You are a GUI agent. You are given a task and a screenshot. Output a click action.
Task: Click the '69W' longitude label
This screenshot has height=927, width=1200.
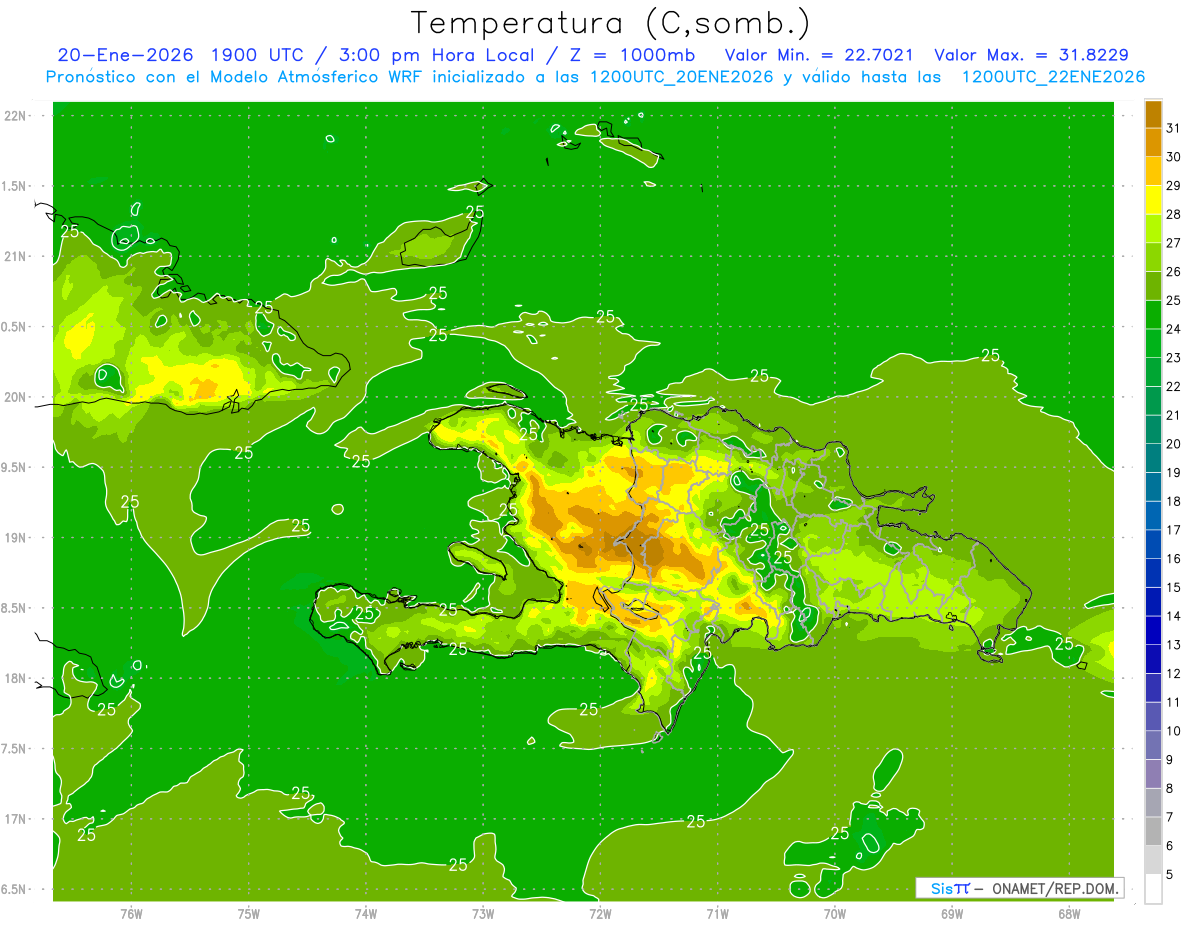coord(952,913)
